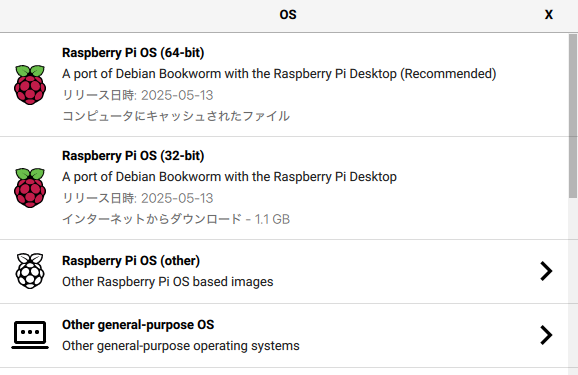The height and width of the screenshot is (375, 578).
Task: Click the red raspberry icon for 32-bit OS
Action: click(30, 188)
